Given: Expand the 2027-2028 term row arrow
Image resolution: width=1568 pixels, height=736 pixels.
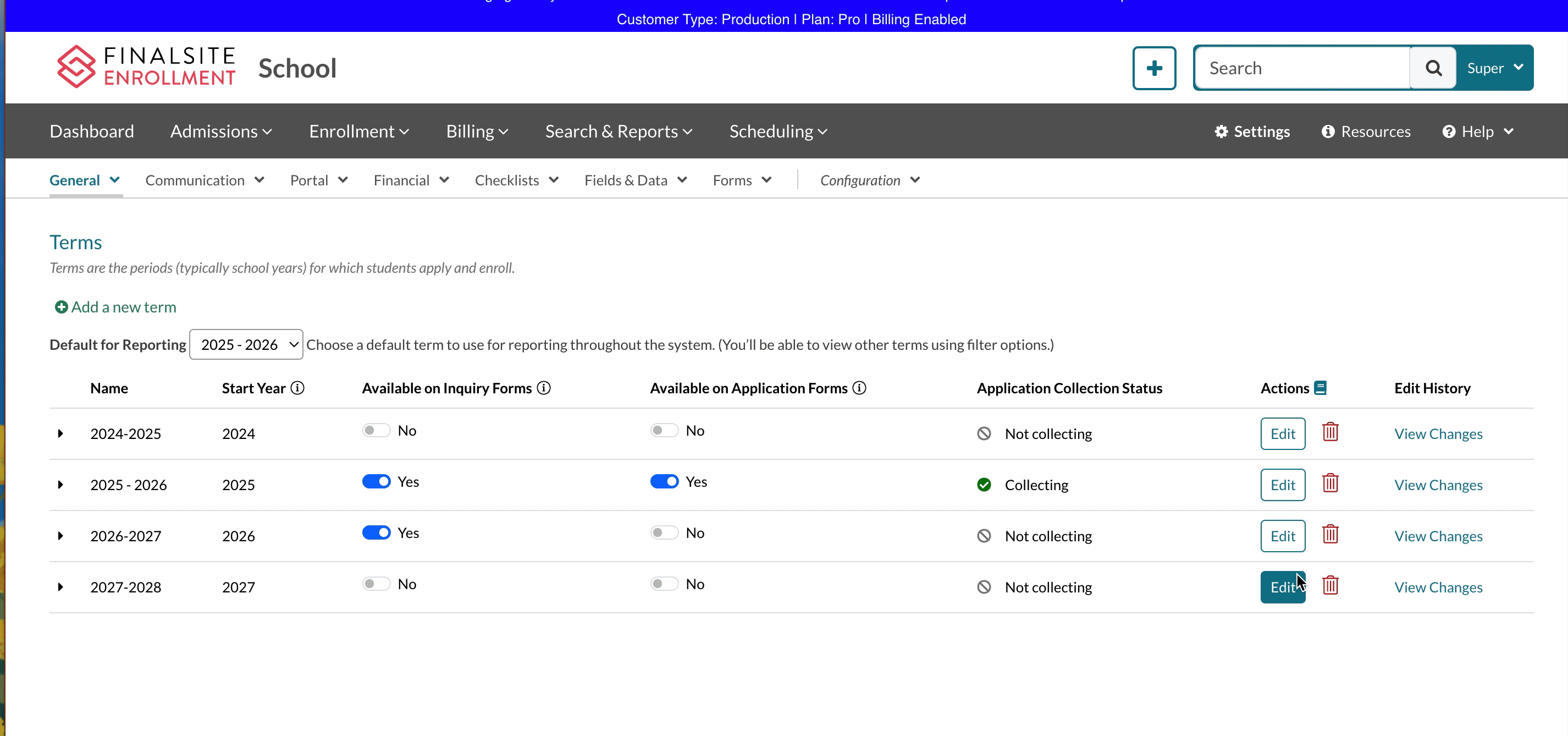Looking at the screenshot, I should coord(60,587).
